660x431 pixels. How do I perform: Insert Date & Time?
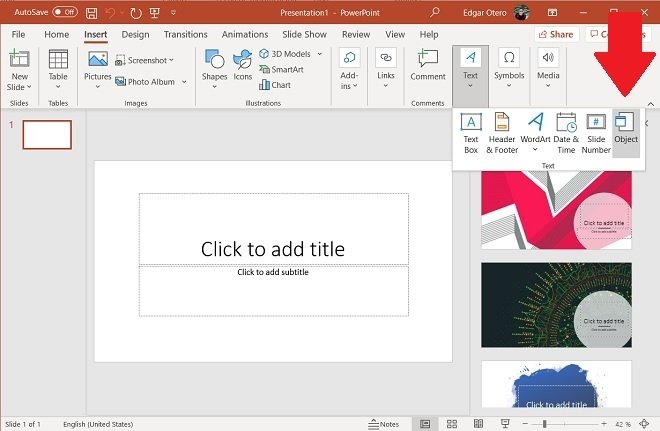click(566, 133)
